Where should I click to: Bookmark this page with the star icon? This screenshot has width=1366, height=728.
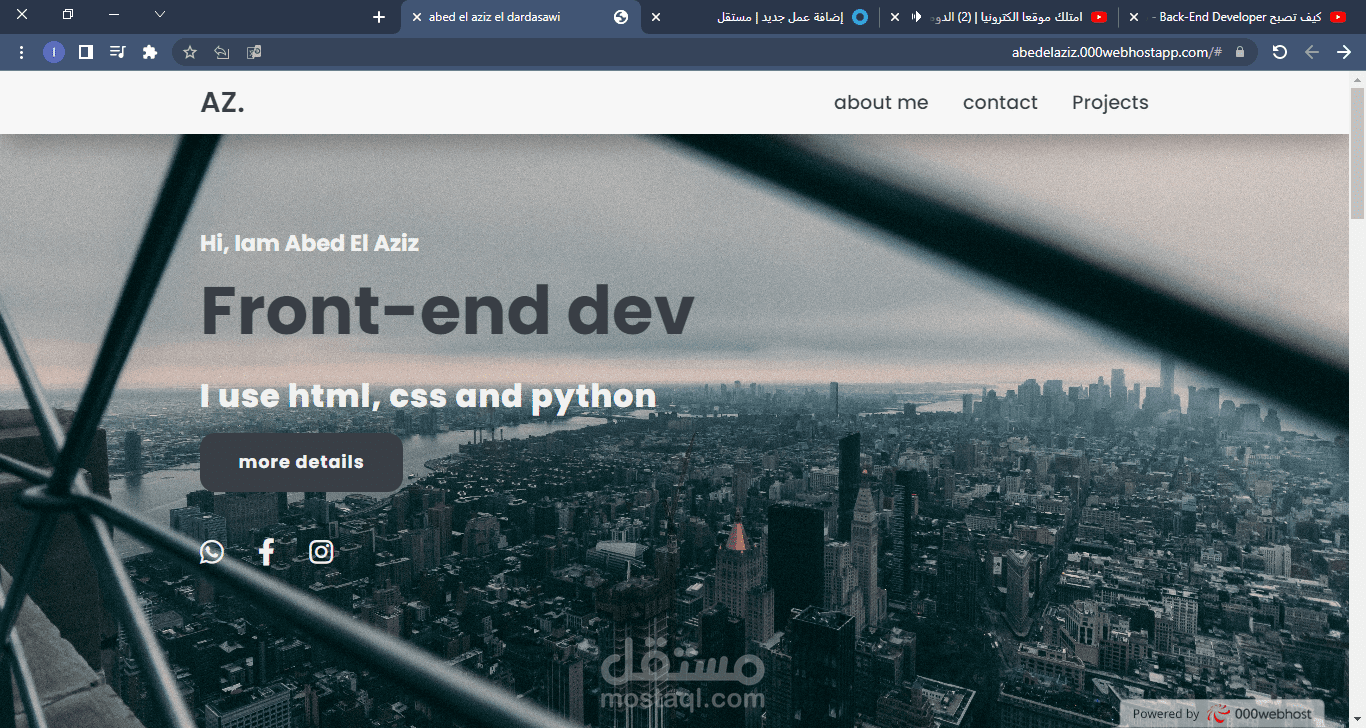[189, 51]
